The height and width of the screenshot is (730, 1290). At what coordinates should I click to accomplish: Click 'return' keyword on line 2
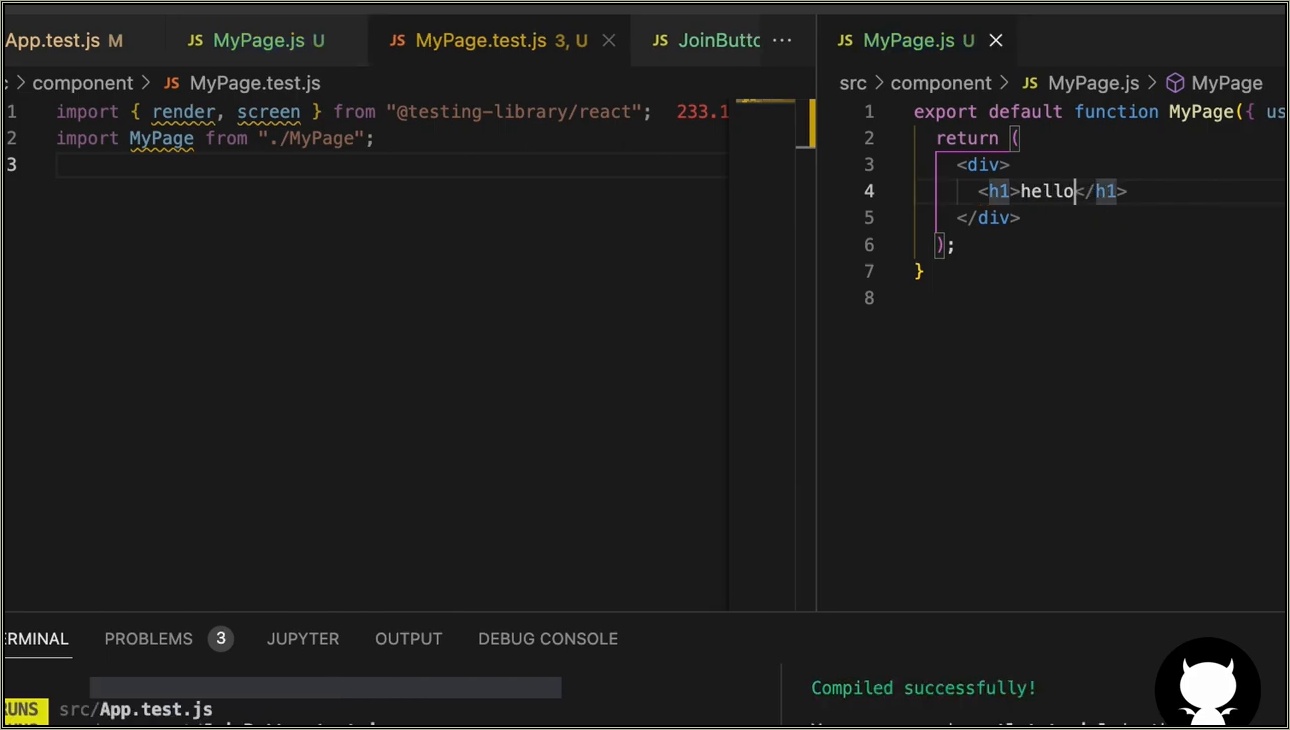point(967,138)
